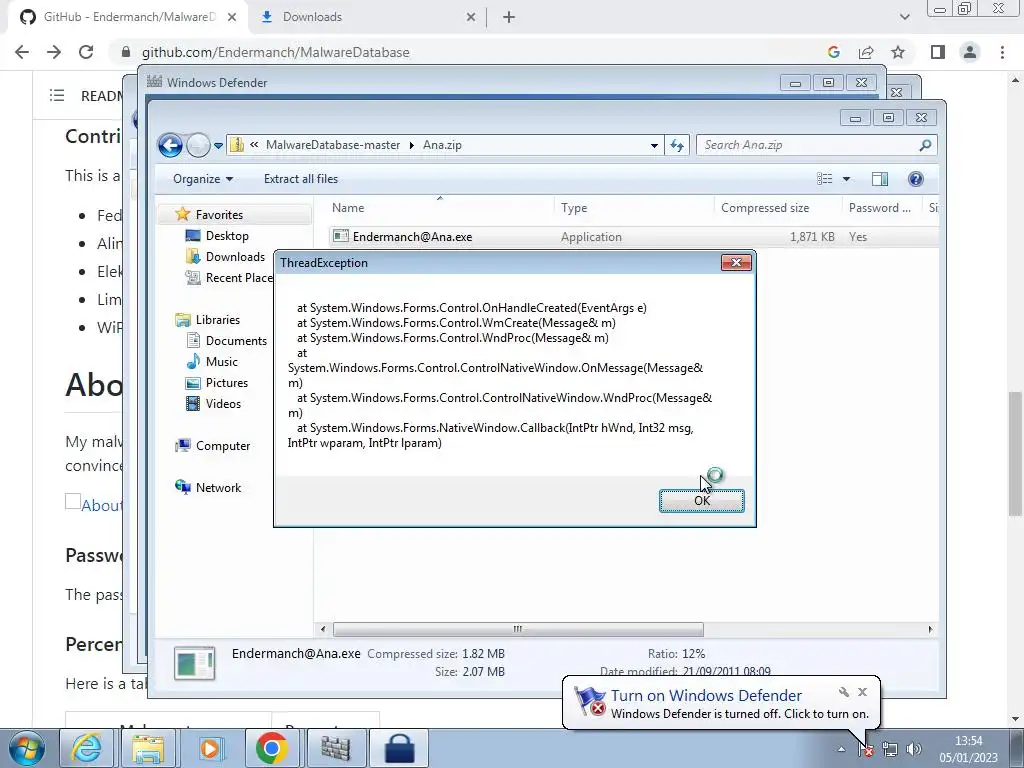This screenshot has width=1024, height=768.
Task: Toggle Chrome's side panel
Action: point(938,52)
